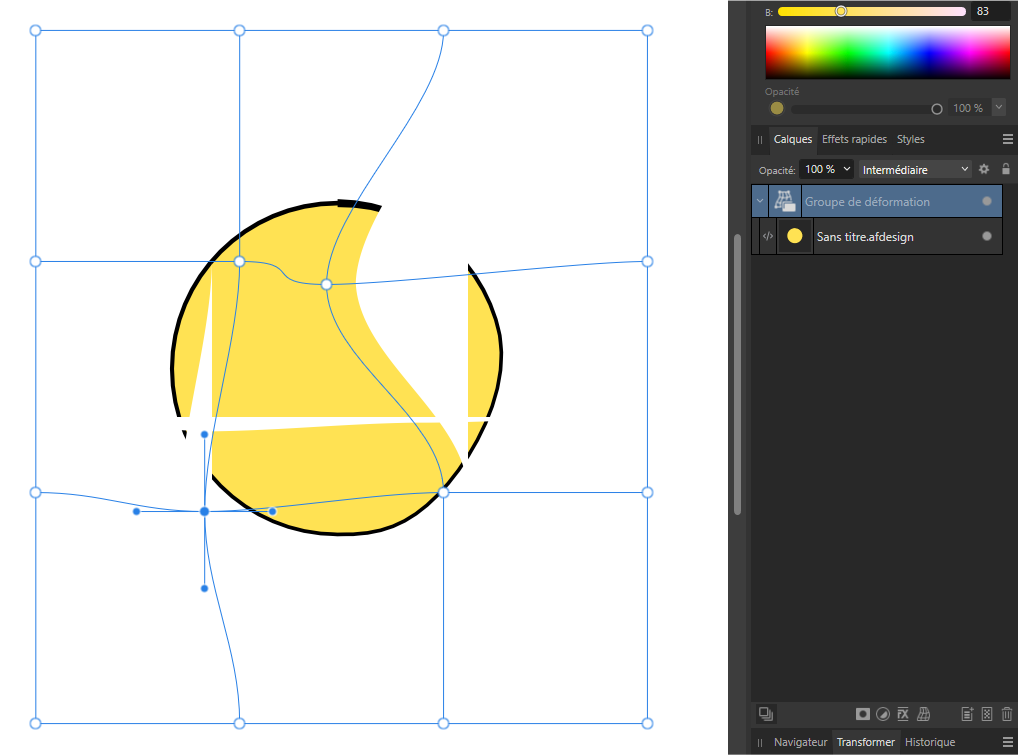The height and width of the screenshot is (755, 1018).
Task: Click the bezier handle right of the selected node
Action: pyautogui.click(x=273, y=512)
